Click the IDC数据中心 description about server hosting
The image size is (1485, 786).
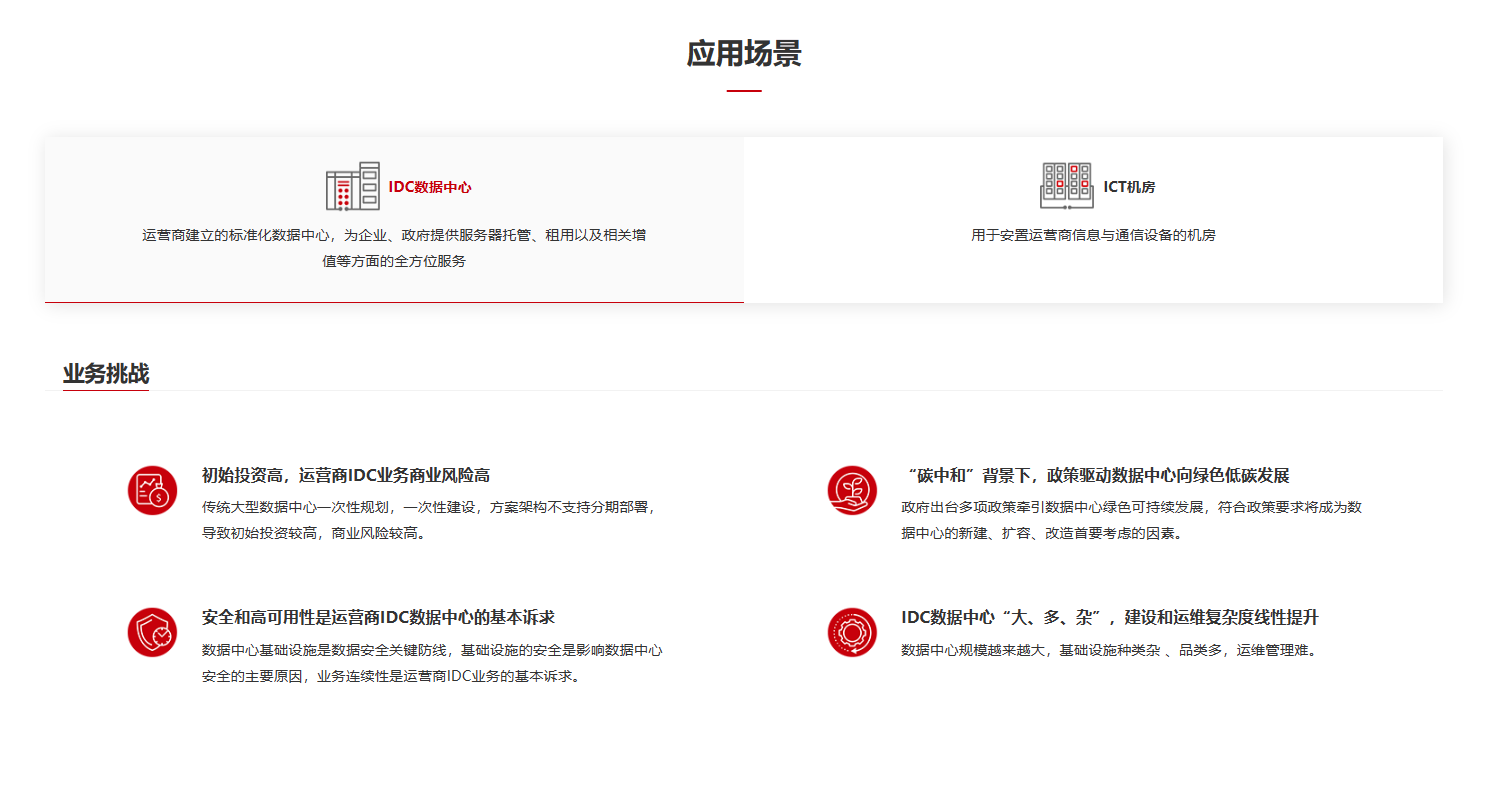(x=394, y=248)
